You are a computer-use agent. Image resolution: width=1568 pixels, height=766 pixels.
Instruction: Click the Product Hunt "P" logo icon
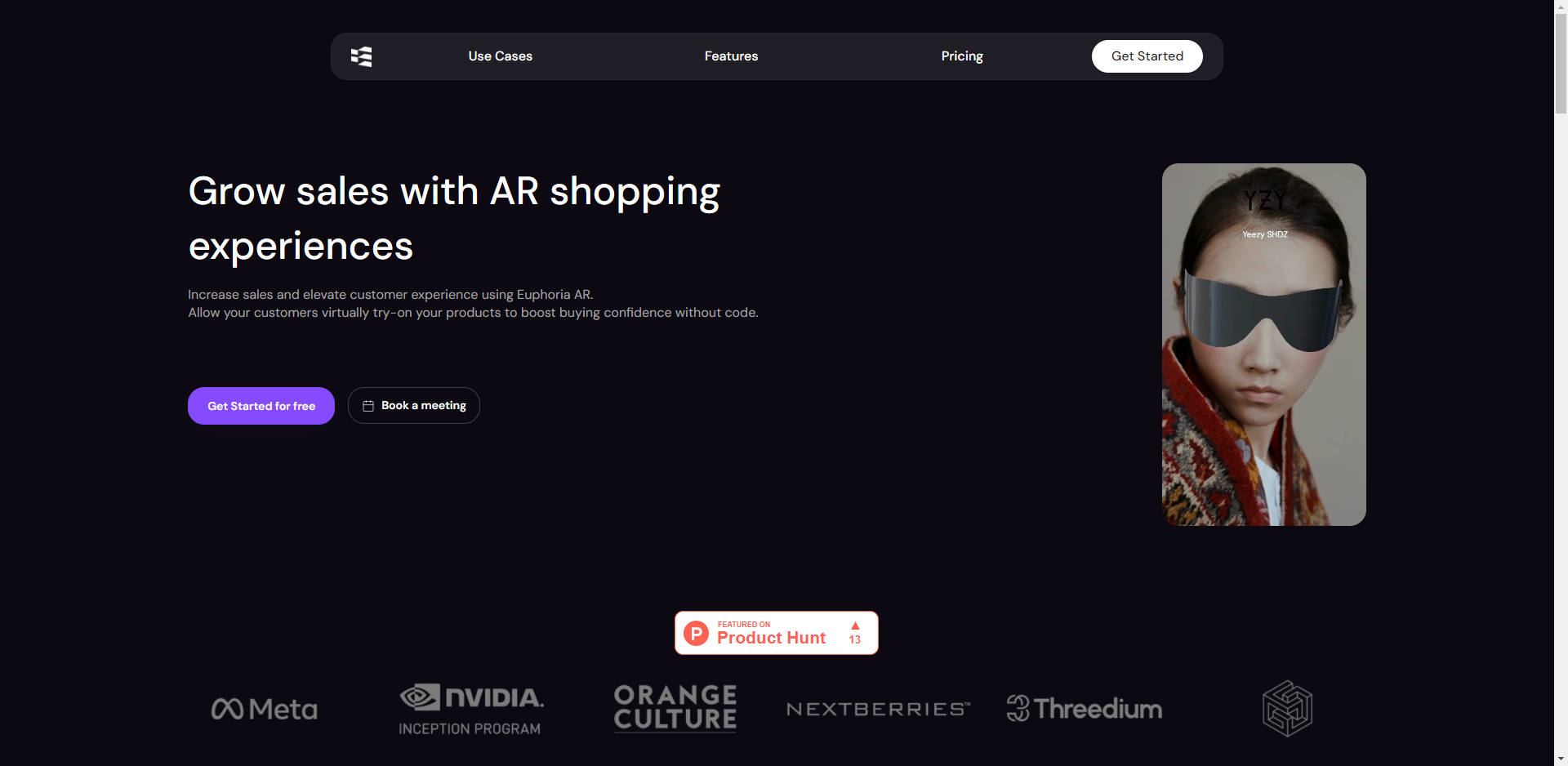point(695,633)
